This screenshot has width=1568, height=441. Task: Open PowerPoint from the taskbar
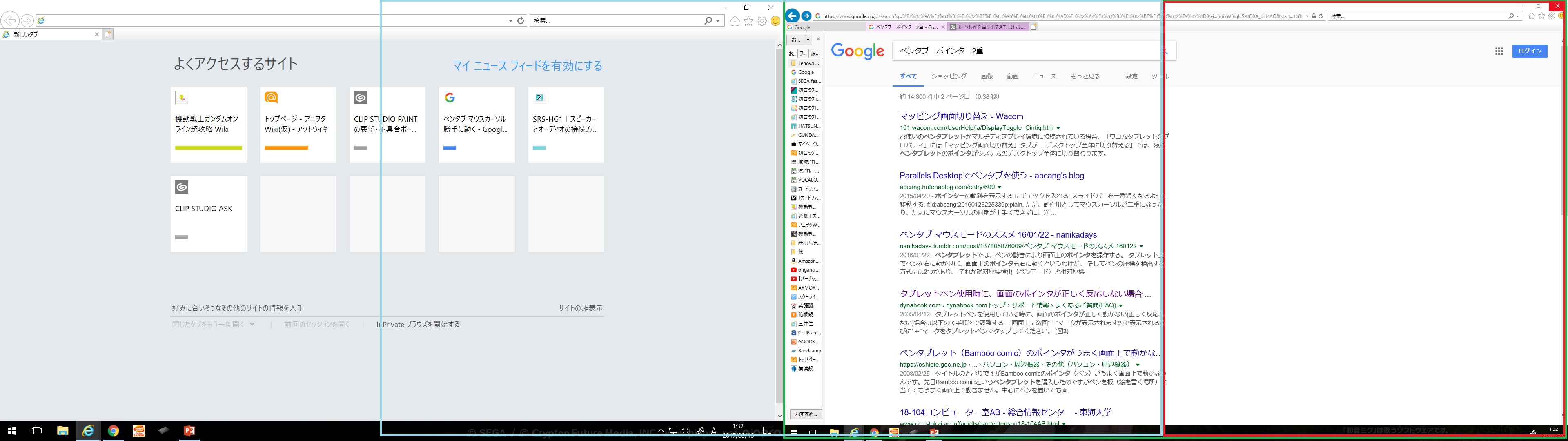click(189, 431)
